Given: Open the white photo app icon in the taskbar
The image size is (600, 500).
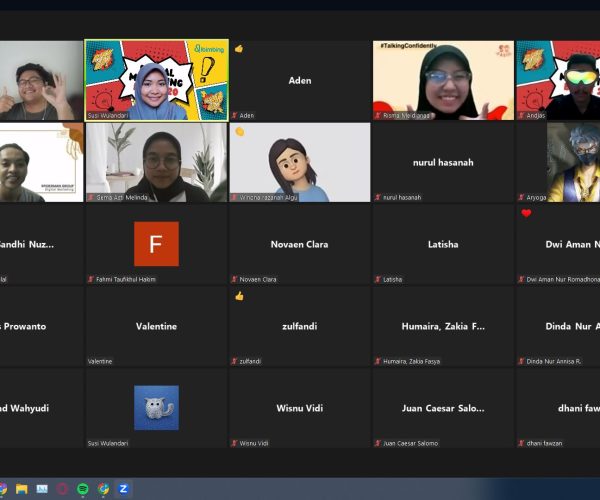Looking at the screenshot, I should (x=42, y=489).
